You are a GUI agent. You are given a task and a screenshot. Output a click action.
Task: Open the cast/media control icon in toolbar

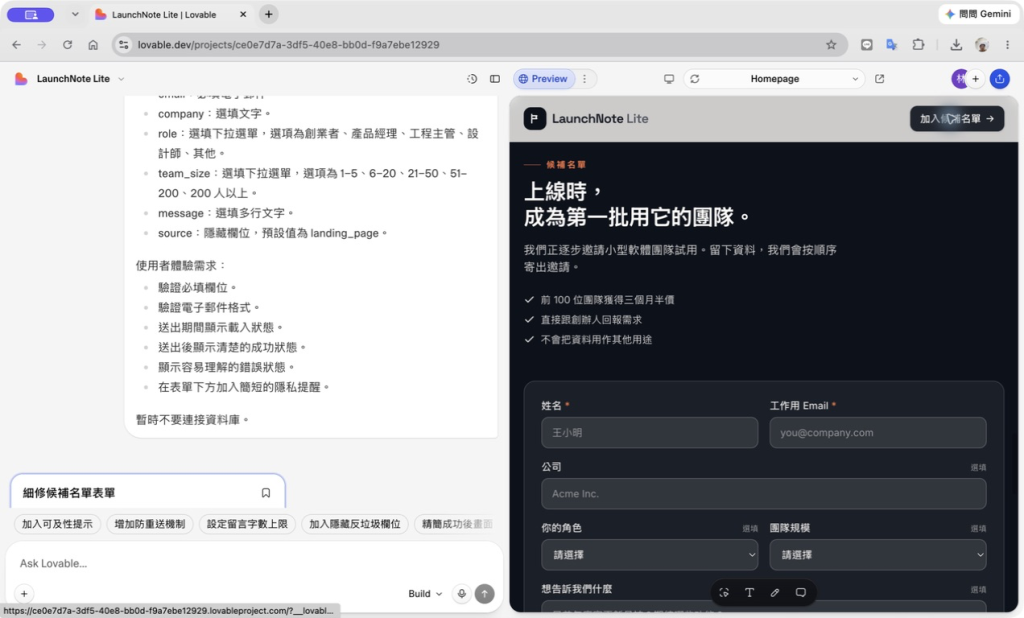[x=867, y=44]
